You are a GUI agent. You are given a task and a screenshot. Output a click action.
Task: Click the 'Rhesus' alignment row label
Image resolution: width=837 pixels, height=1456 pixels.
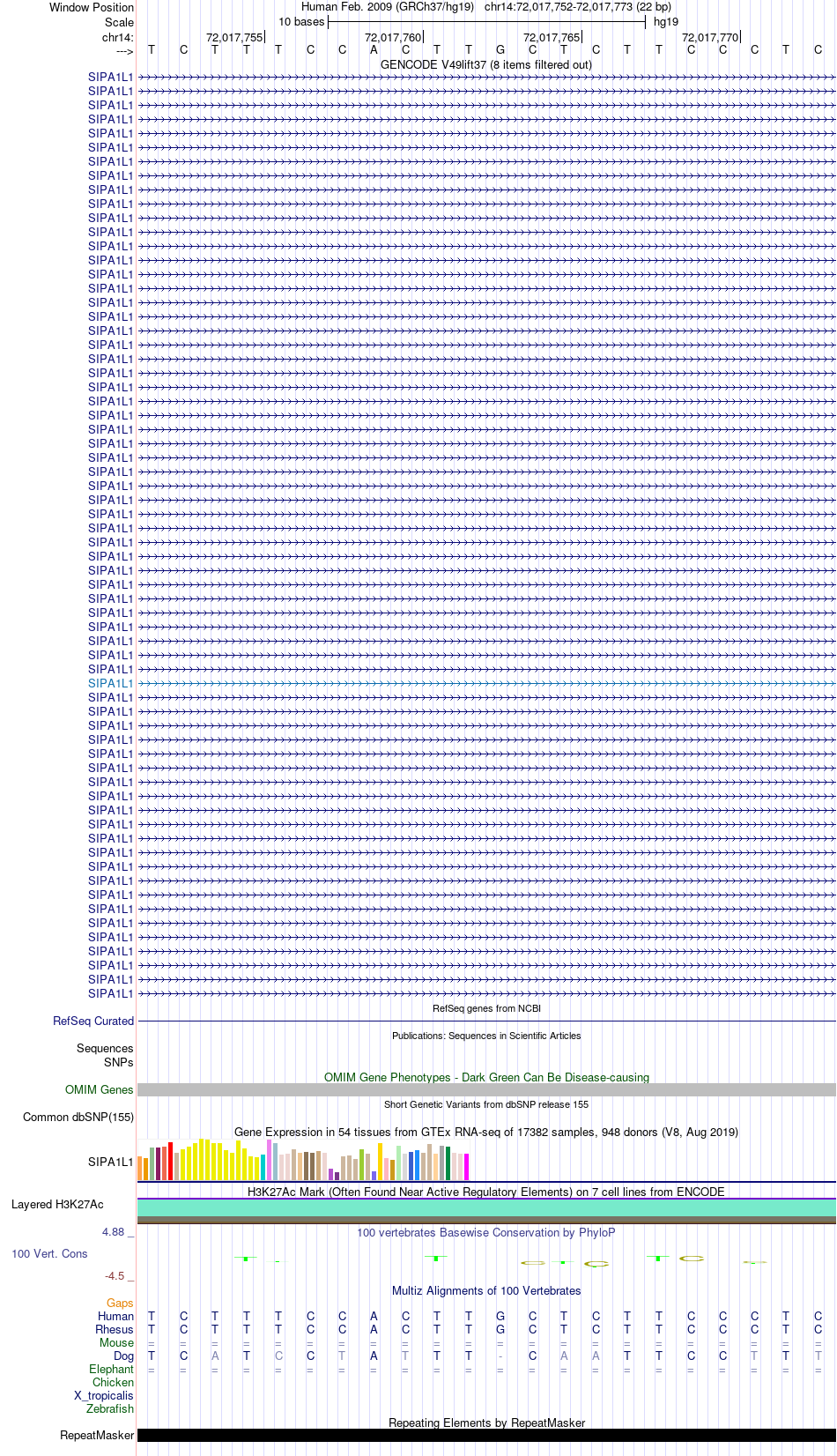point(115,1329)
